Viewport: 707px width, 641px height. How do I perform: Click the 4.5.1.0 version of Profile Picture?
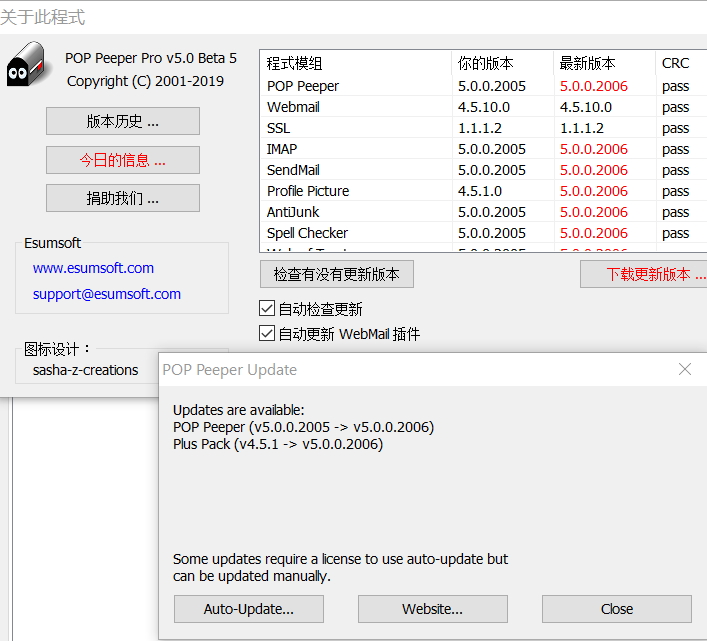pyautogui.click(x=480, y=191)
